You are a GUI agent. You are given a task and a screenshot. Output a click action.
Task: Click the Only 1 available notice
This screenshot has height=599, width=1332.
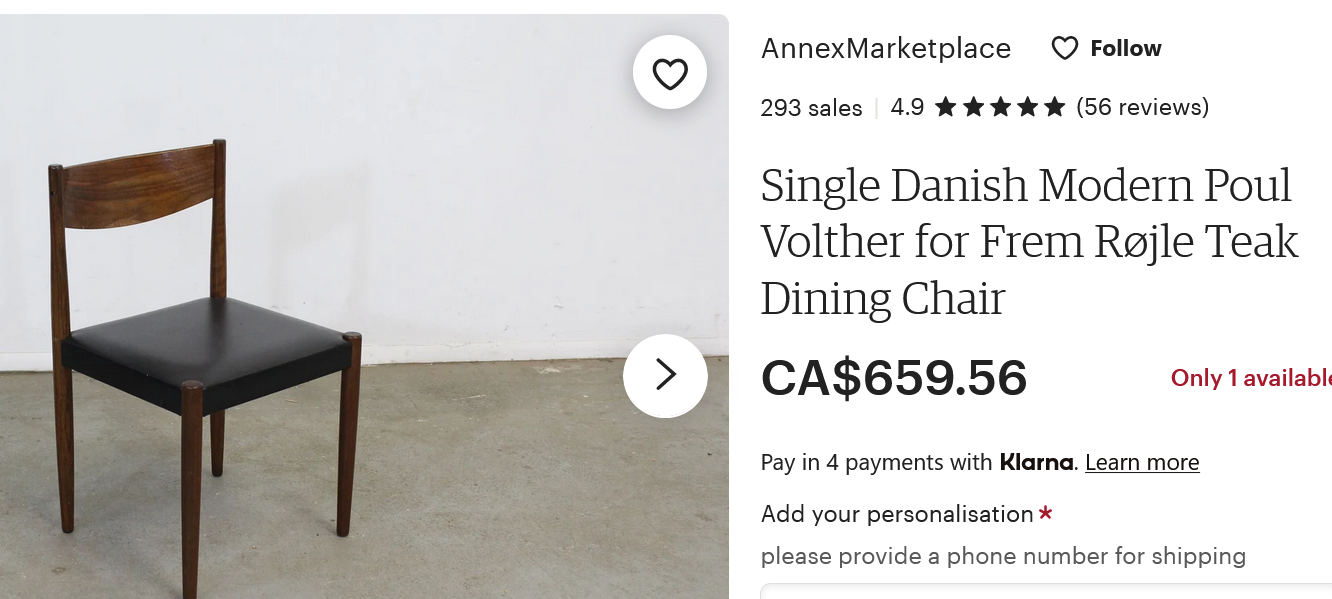coord(1250,378)
